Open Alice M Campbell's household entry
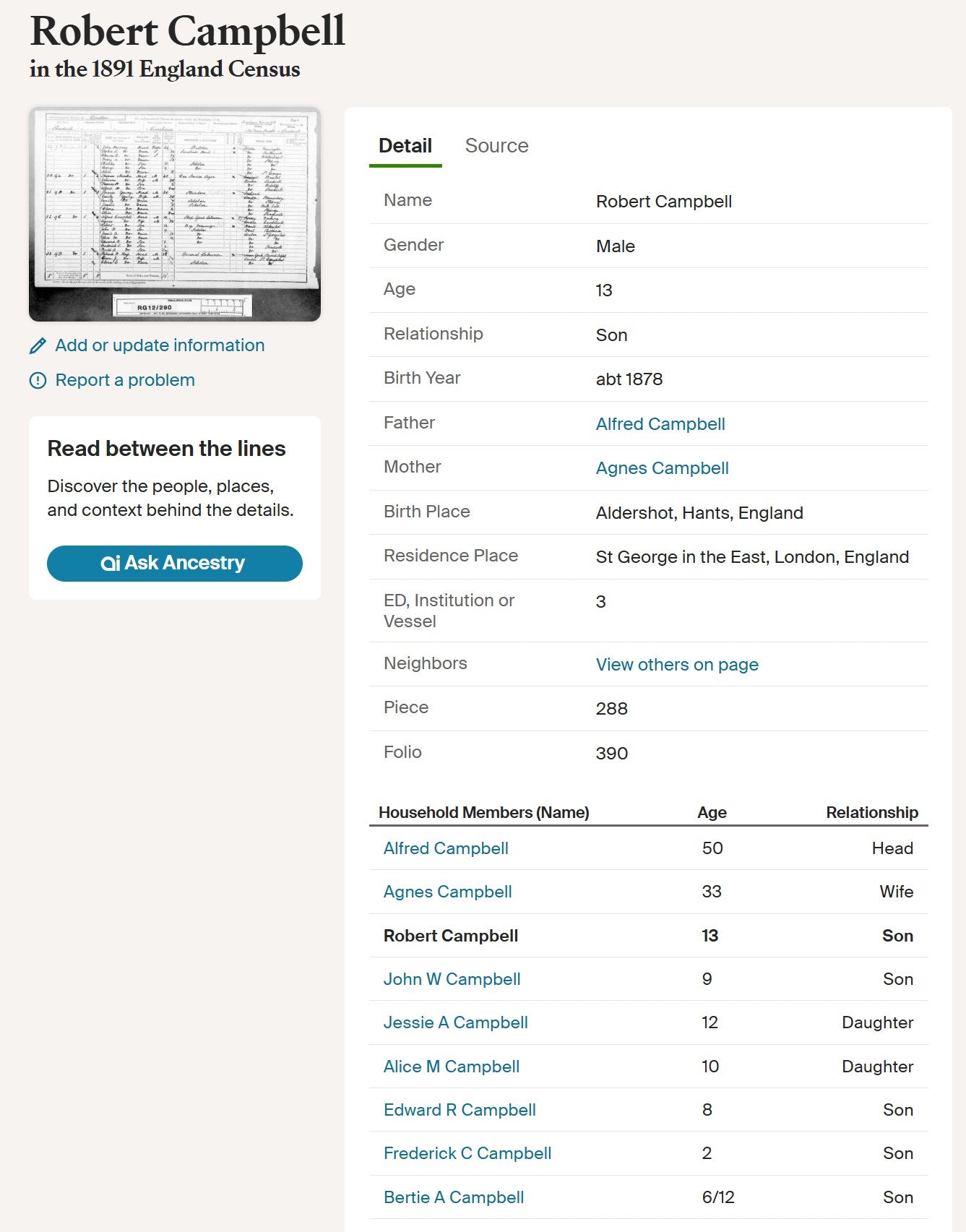Screen dimensions: 966x1232 (452, 1067)
